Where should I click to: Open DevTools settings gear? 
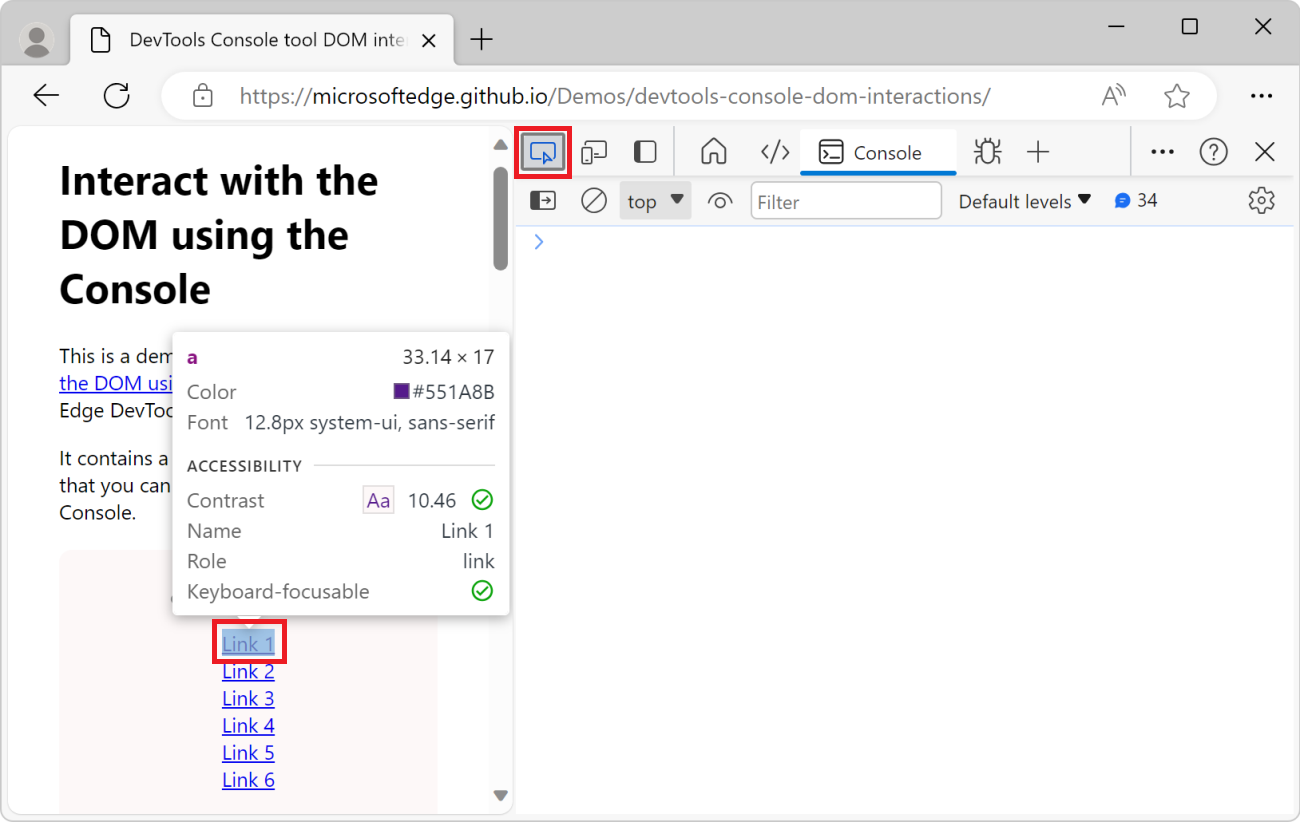point(1261,200)
